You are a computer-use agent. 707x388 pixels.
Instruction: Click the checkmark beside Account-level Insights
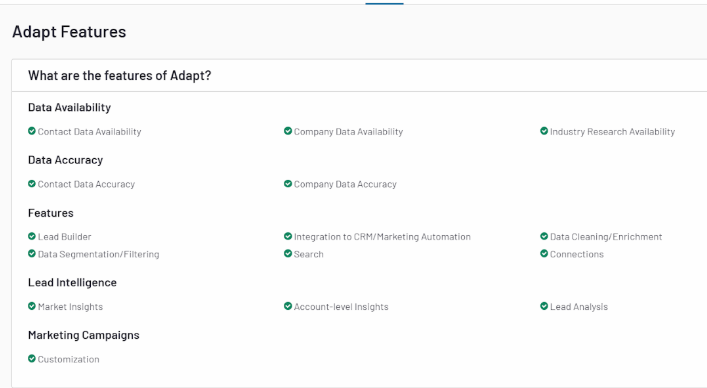(288, 306)
